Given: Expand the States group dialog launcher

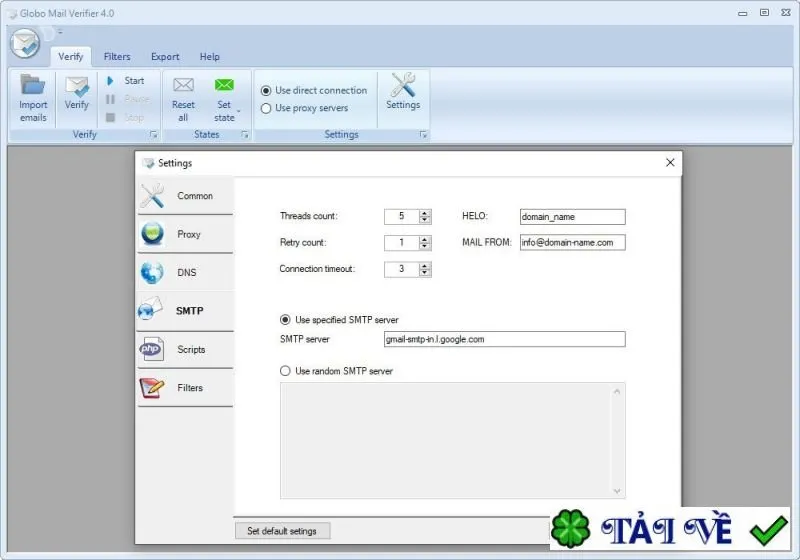Looking at the screenshot, I should [x=245, y=135].
